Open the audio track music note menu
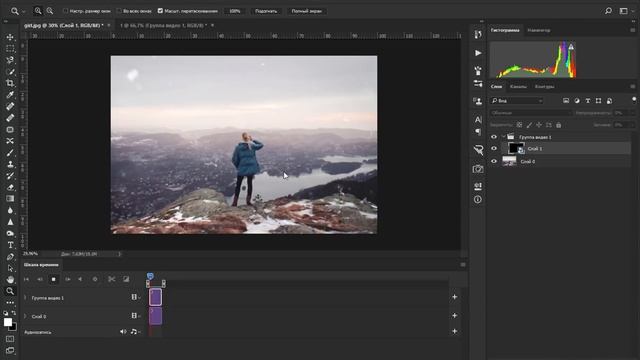640x360 pixels. [135, 332]
